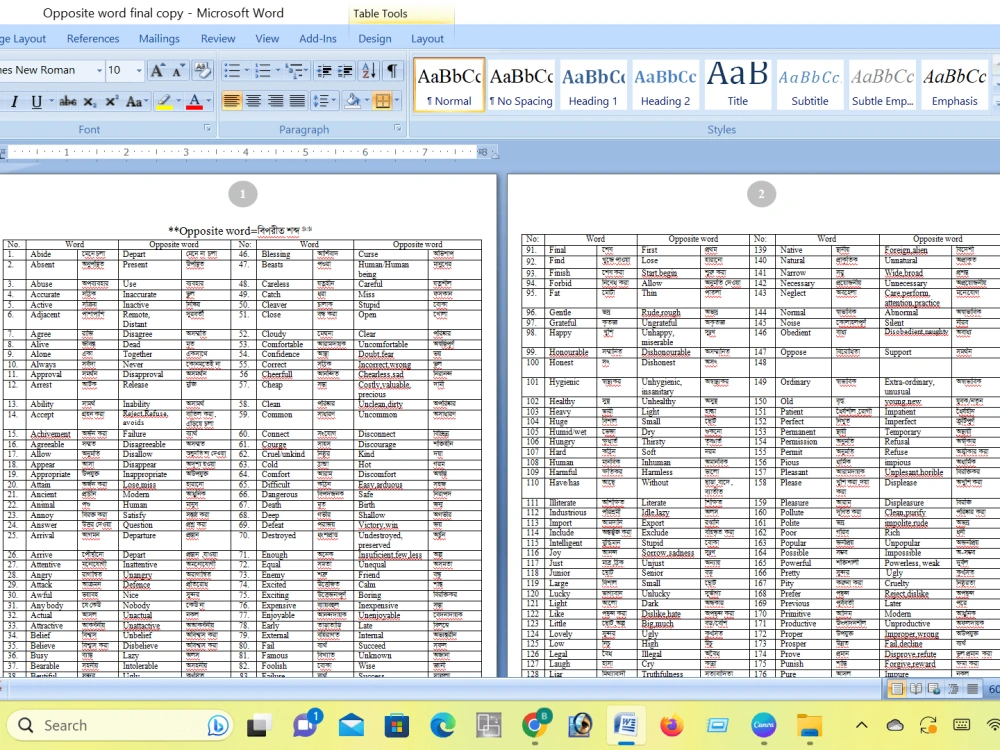Viewport: 1000px width, 750px height.
Task: Click the paint bucket shading icon
Action: [351, 101]
